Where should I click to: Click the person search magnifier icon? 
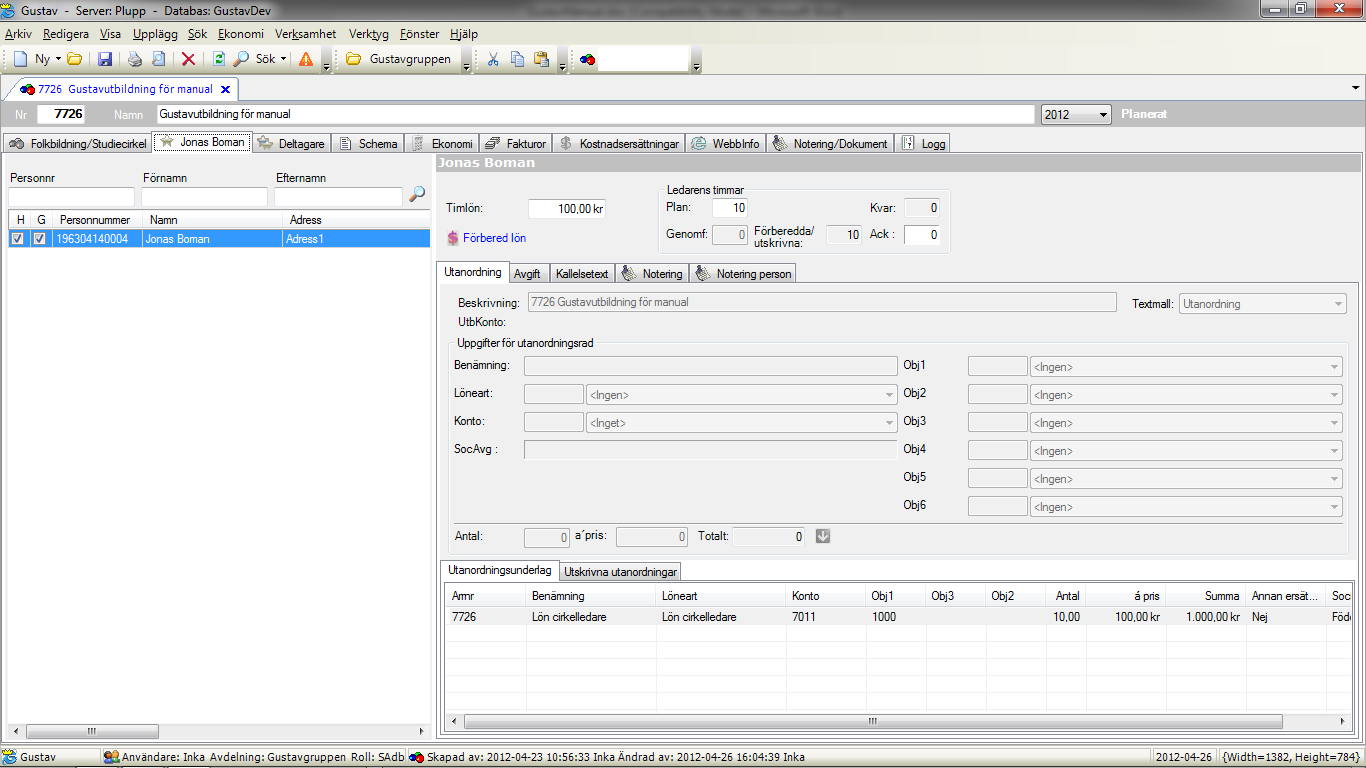tap(417, 194)
